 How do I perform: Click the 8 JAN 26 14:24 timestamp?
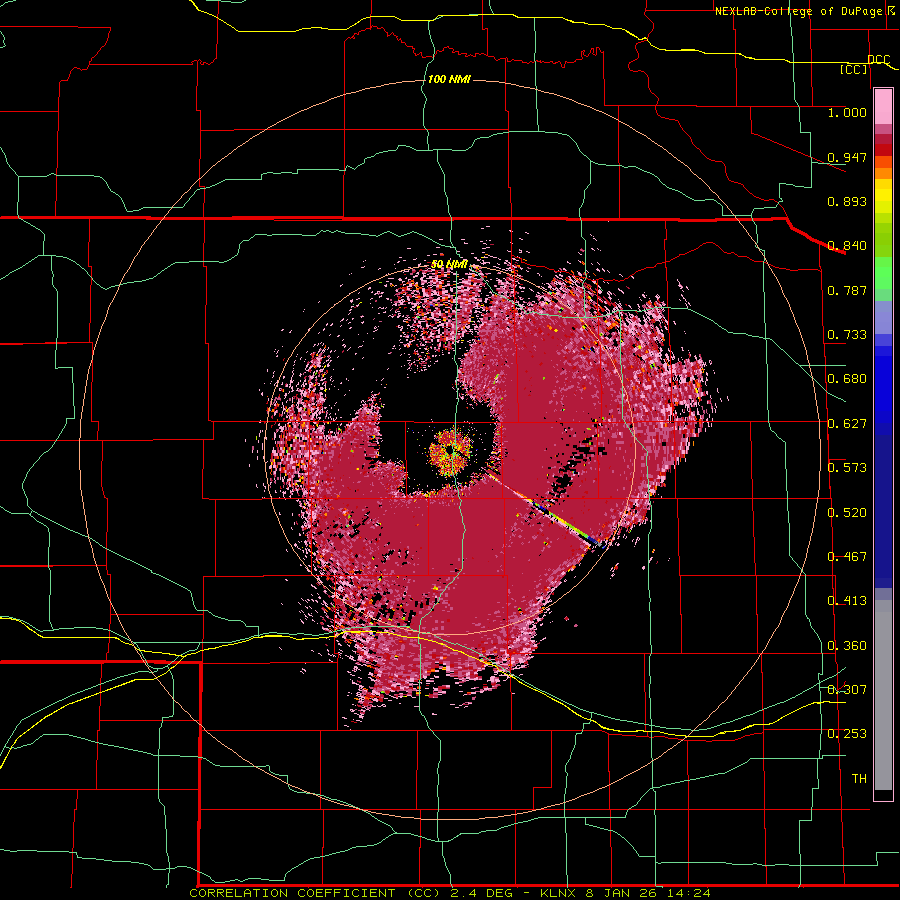(648, 893)
